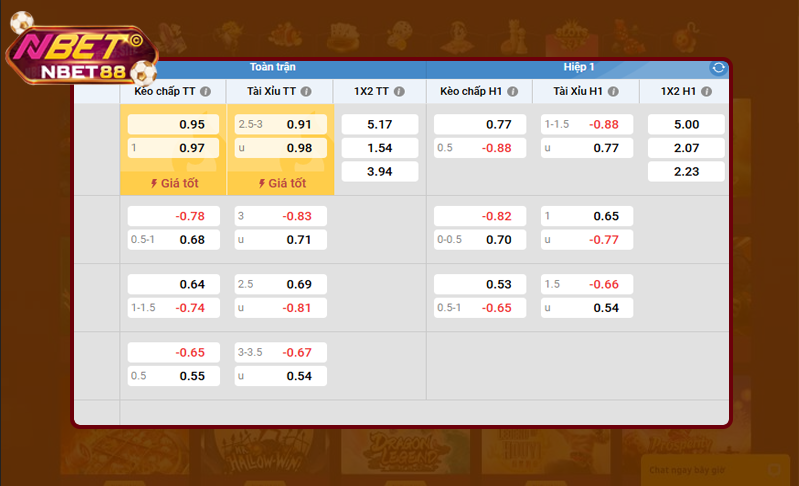
Task: Click info icon beside Tài Xỉu H1
Action: tap(622, 91)
